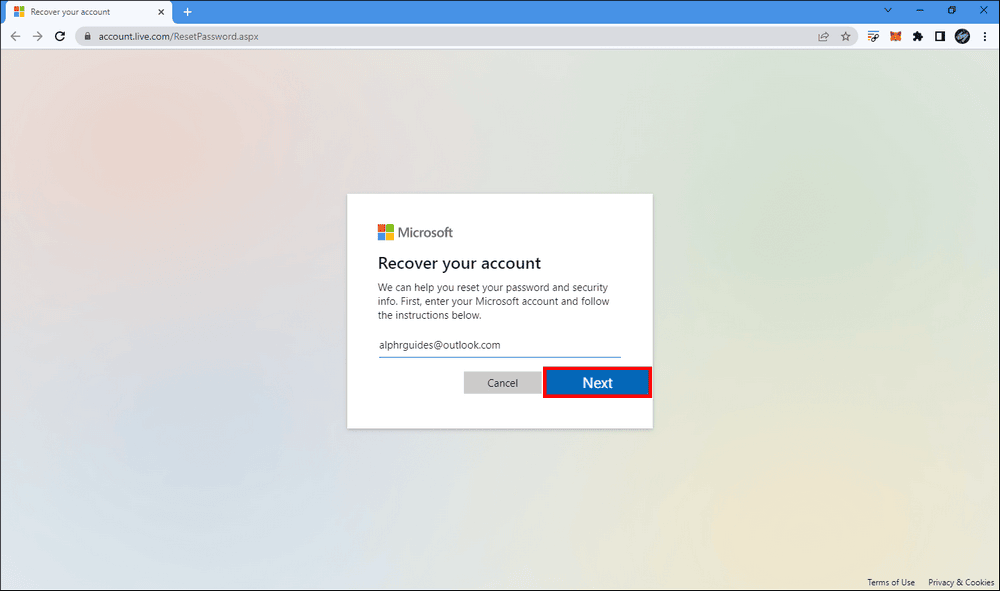Image resolution: width=1000 pixels, height=591 pixels.
Task: Open the Chrome three-dot menu
Action: coord(985,36)
